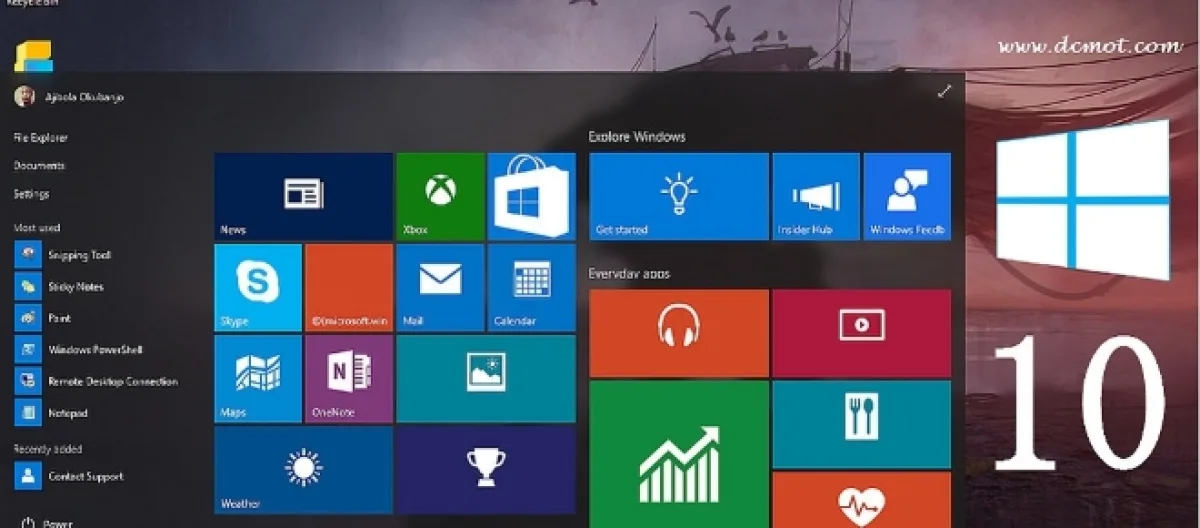Launch Snipping Tool from Most used
This screenshot has height=528, width=1200.
point(79,255)
